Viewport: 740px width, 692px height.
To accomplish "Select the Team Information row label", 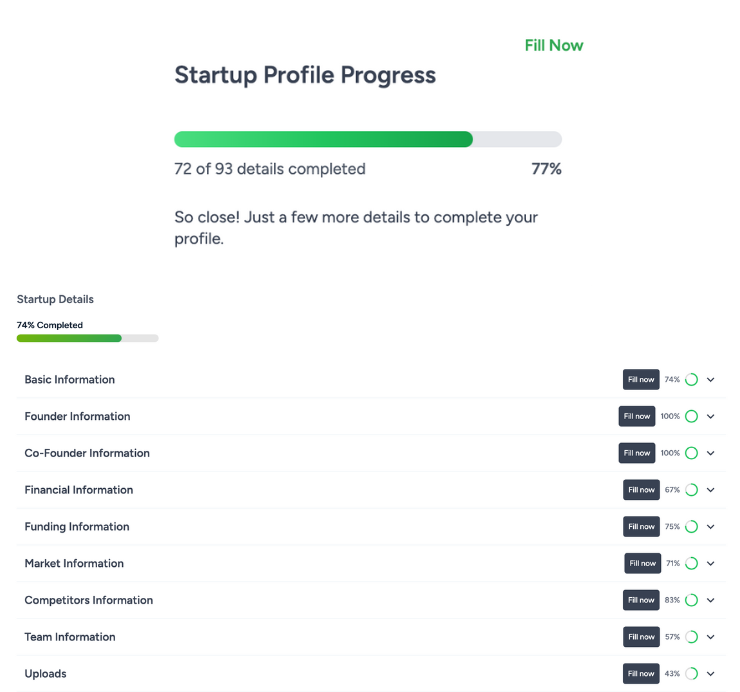I will (70, 637).
